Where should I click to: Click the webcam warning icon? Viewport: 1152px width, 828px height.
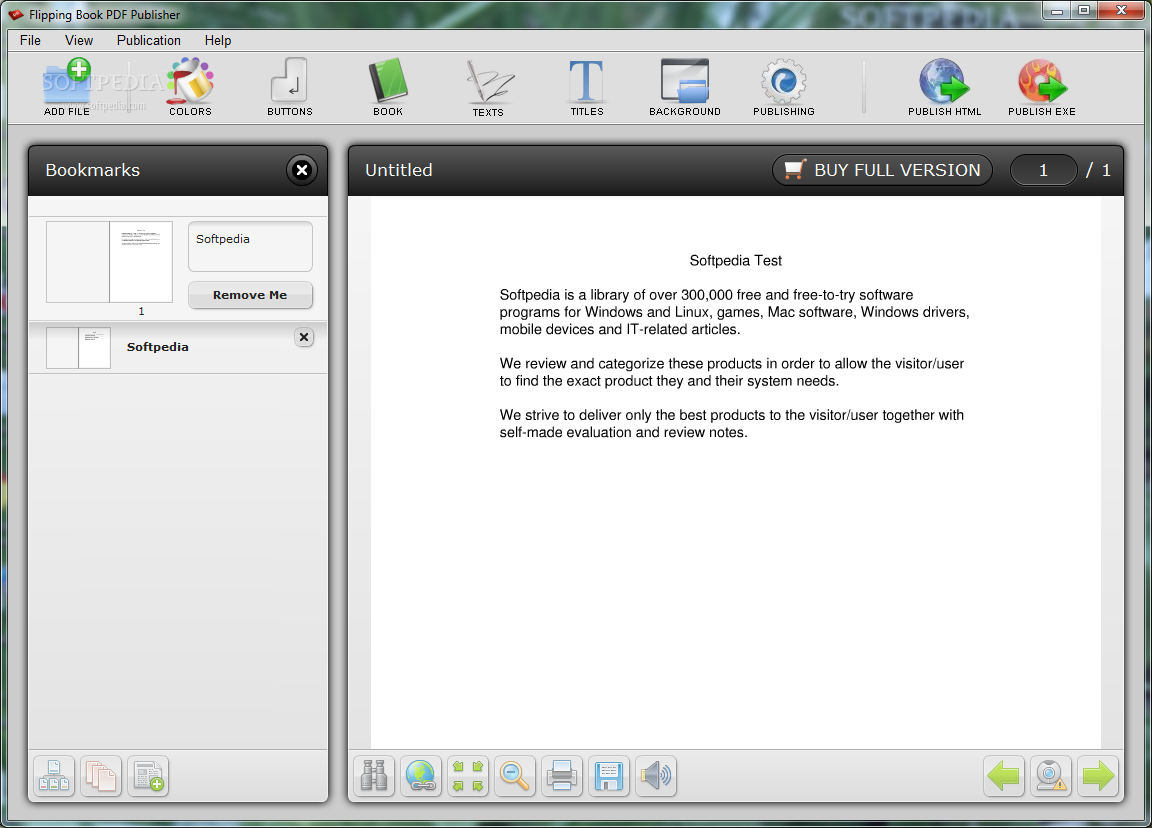[1051, 776]
